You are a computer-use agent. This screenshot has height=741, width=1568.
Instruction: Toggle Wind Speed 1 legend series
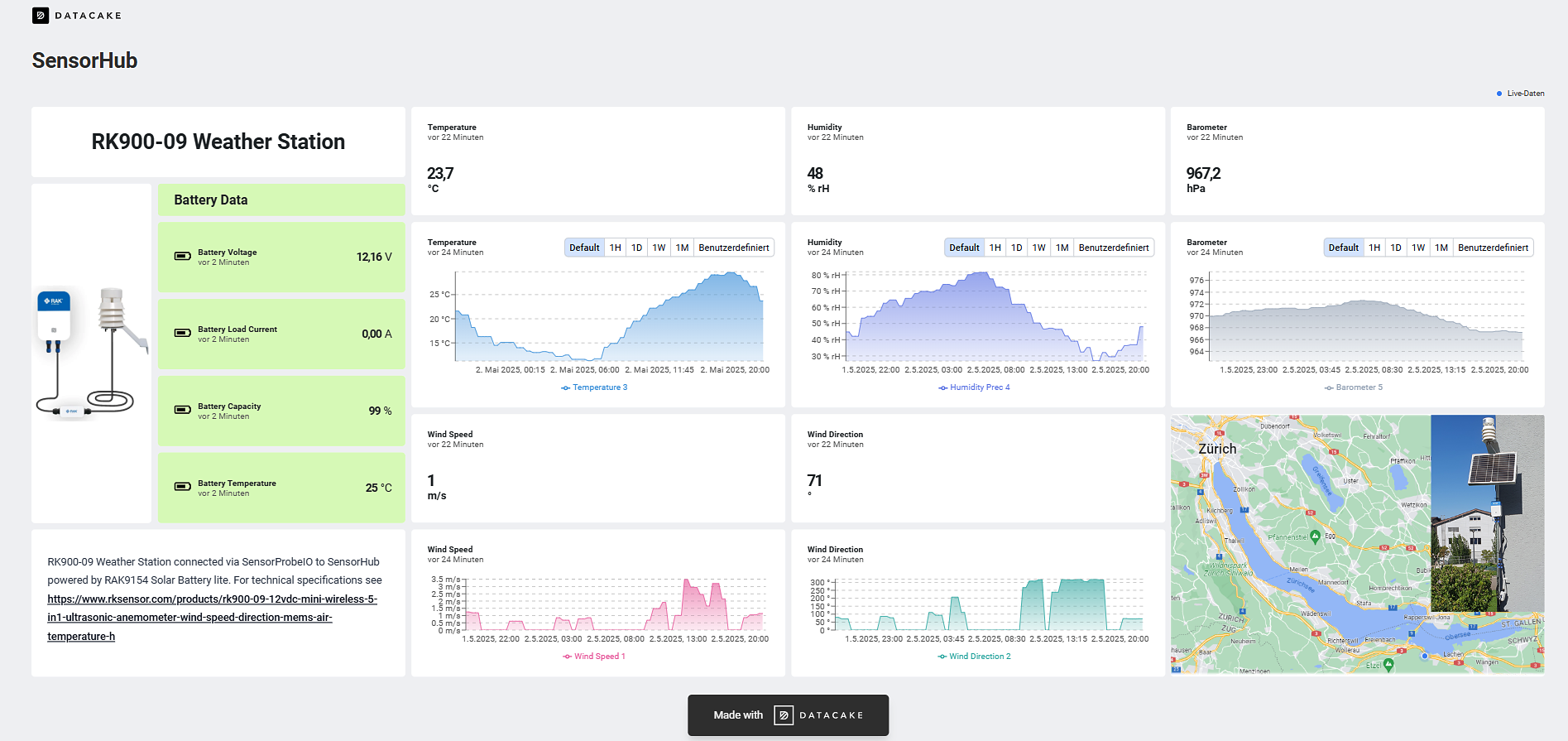pyautogui.click(x=594, y=657)
